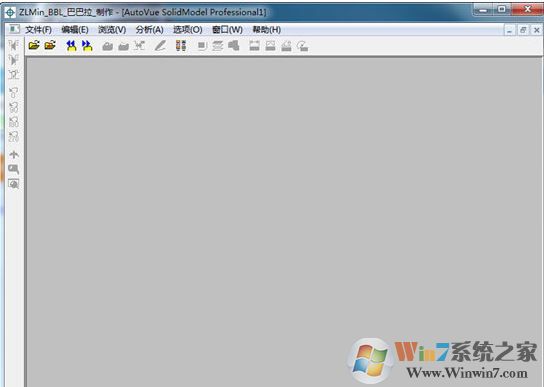Click the orange open-folder icon

coord(50,45)
